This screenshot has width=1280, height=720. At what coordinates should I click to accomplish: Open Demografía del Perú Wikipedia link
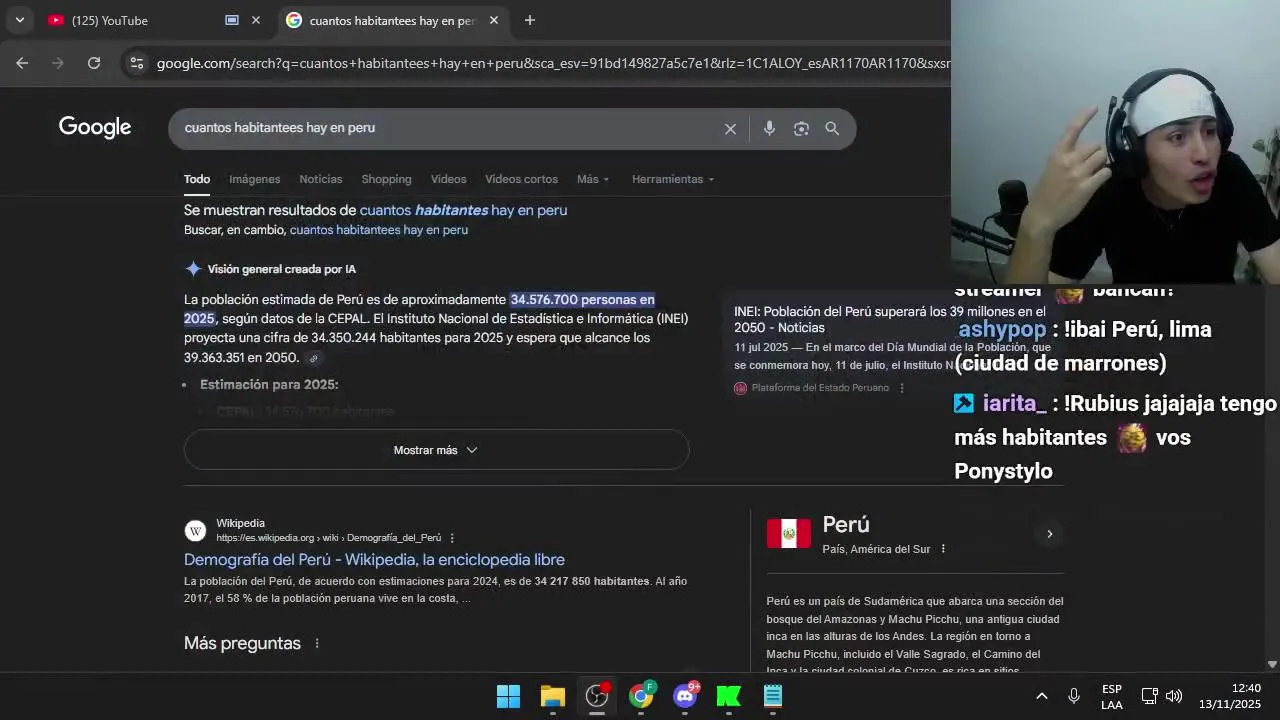click(374, 560)
